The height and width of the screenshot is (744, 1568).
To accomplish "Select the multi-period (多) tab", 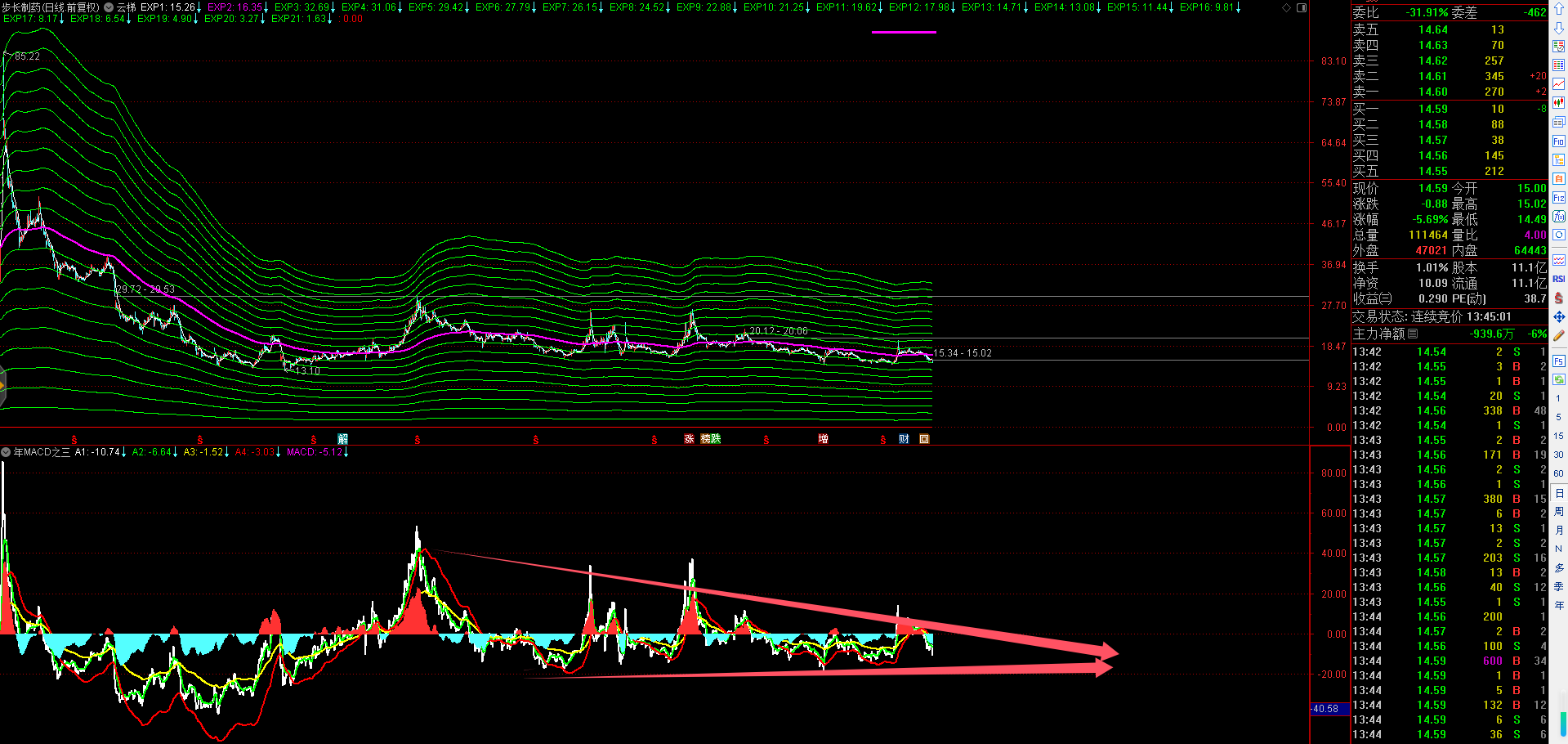I will (x=1558, y=567).
